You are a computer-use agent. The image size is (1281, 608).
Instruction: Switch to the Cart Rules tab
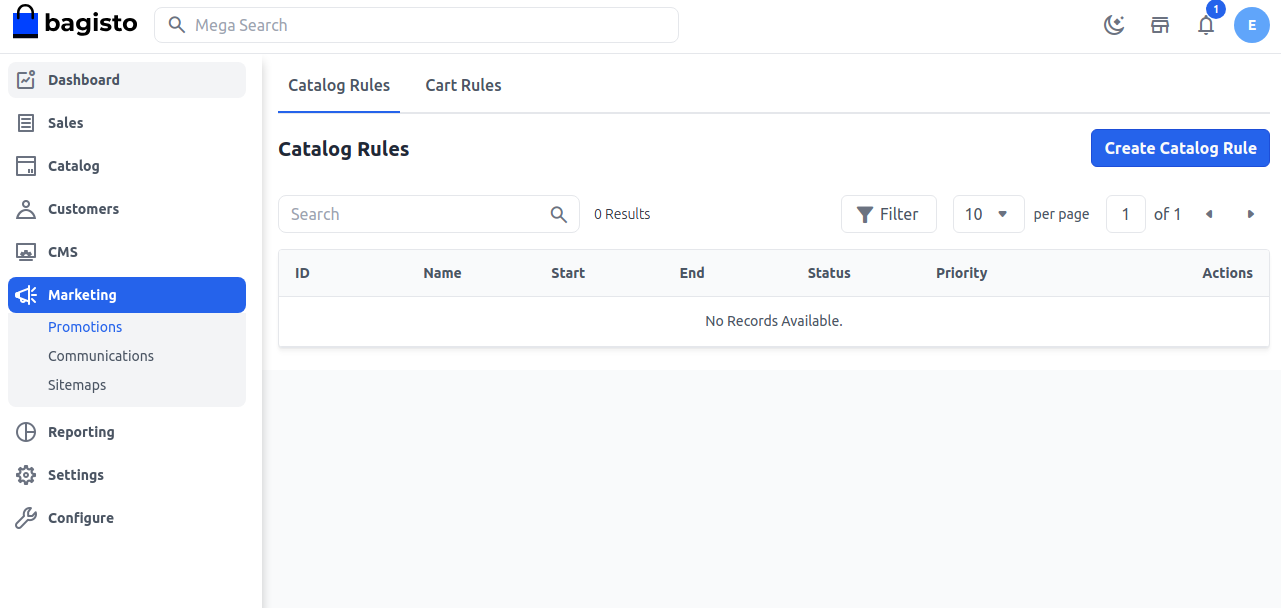[x=463, y=85]
